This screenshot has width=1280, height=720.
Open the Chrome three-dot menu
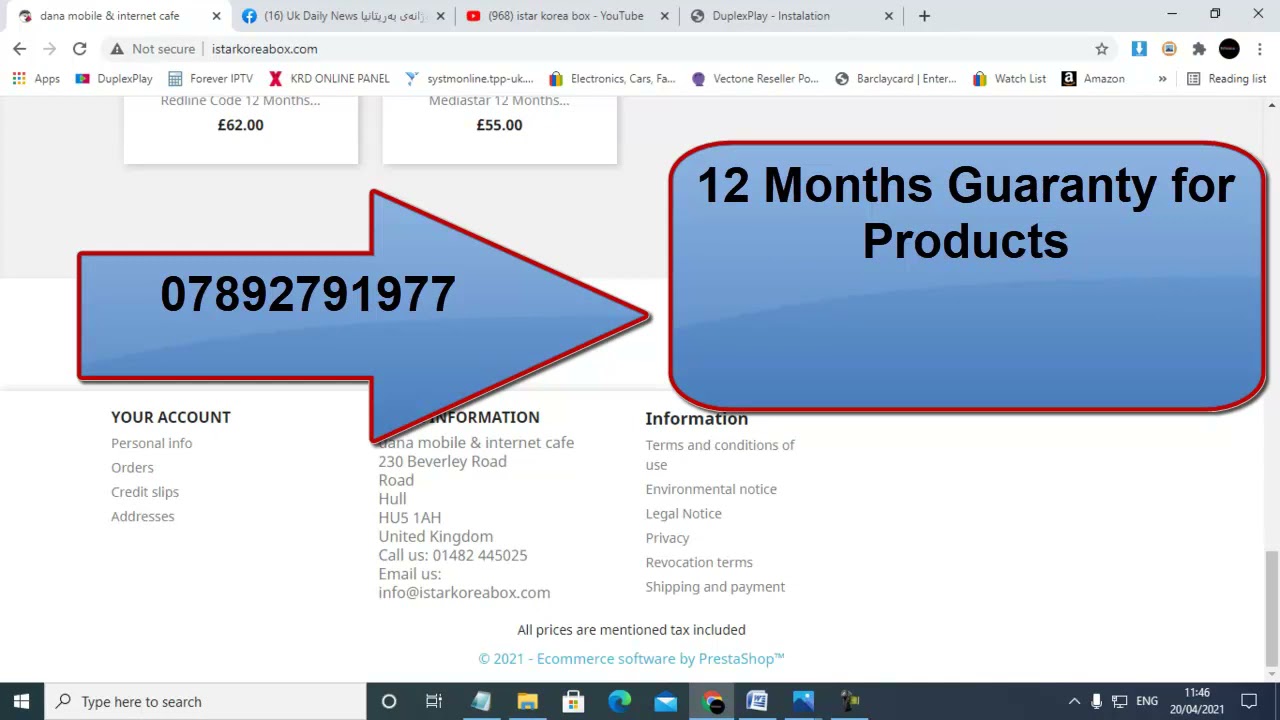pos(1259,49)
